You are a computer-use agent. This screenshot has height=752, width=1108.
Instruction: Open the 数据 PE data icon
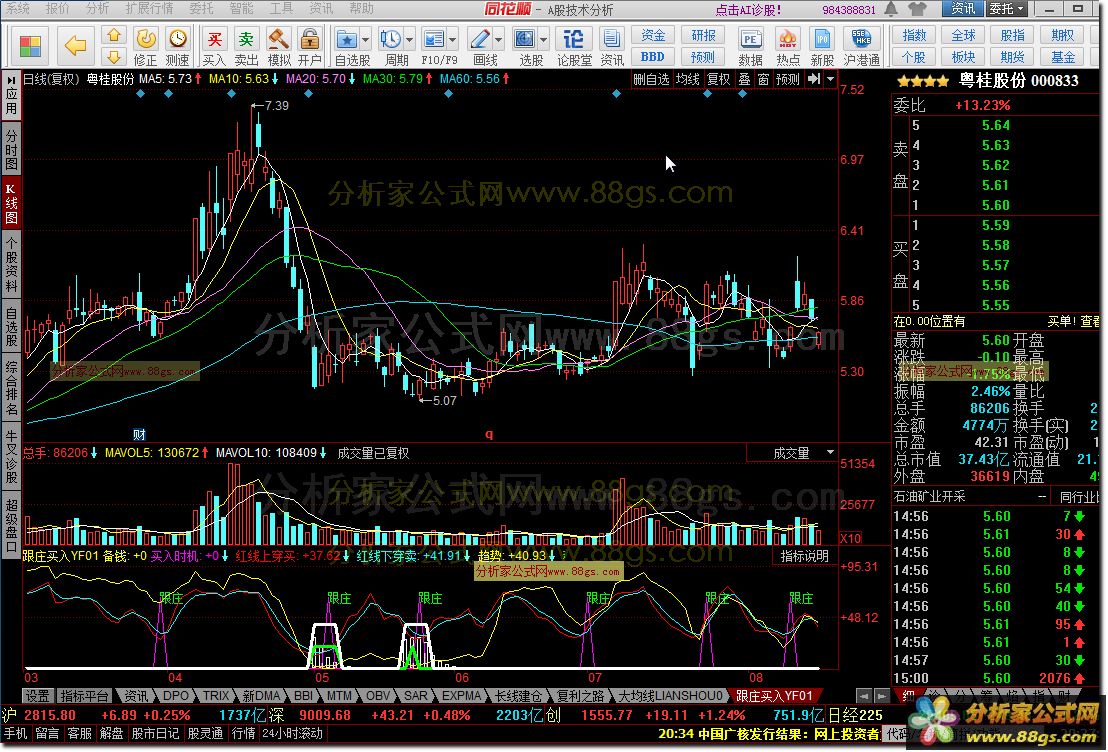pos(750,47)
